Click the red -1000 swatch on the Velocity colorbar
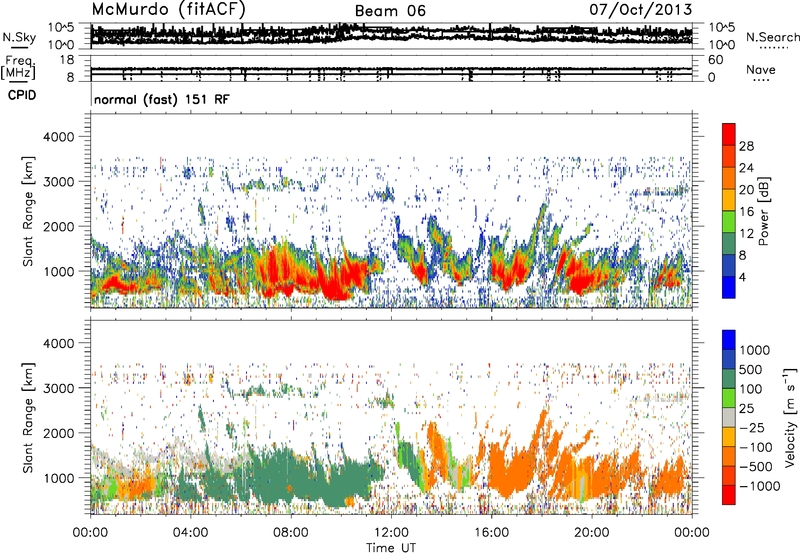Viewport: 800px width, 554px height. click(x=729, y=495)
